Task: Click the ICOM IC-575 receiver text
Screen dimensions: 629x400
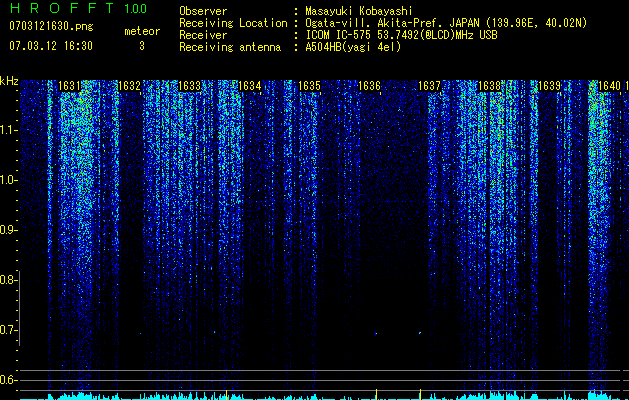Action: (401, 35)
